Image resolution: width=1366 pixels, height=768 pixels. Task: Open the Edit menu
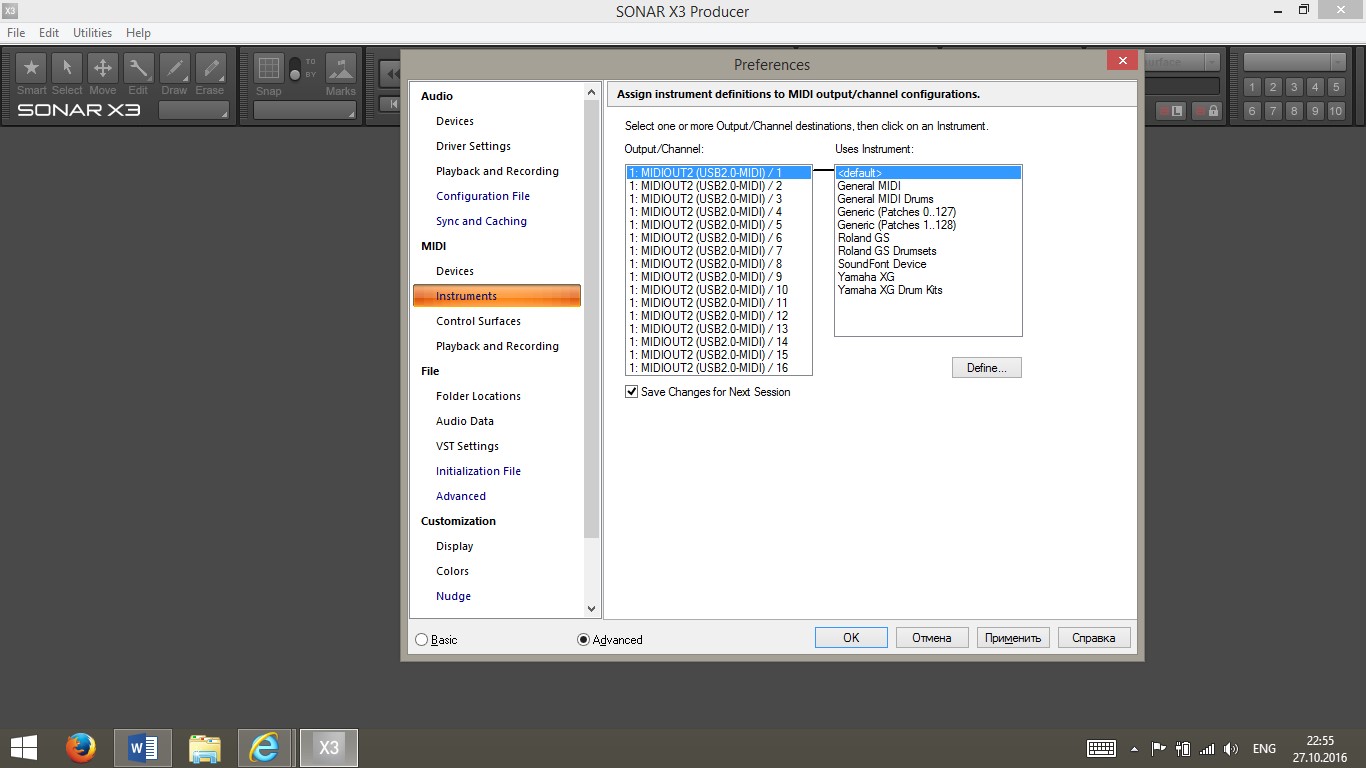pyautogui.click(x=49, y=33)
